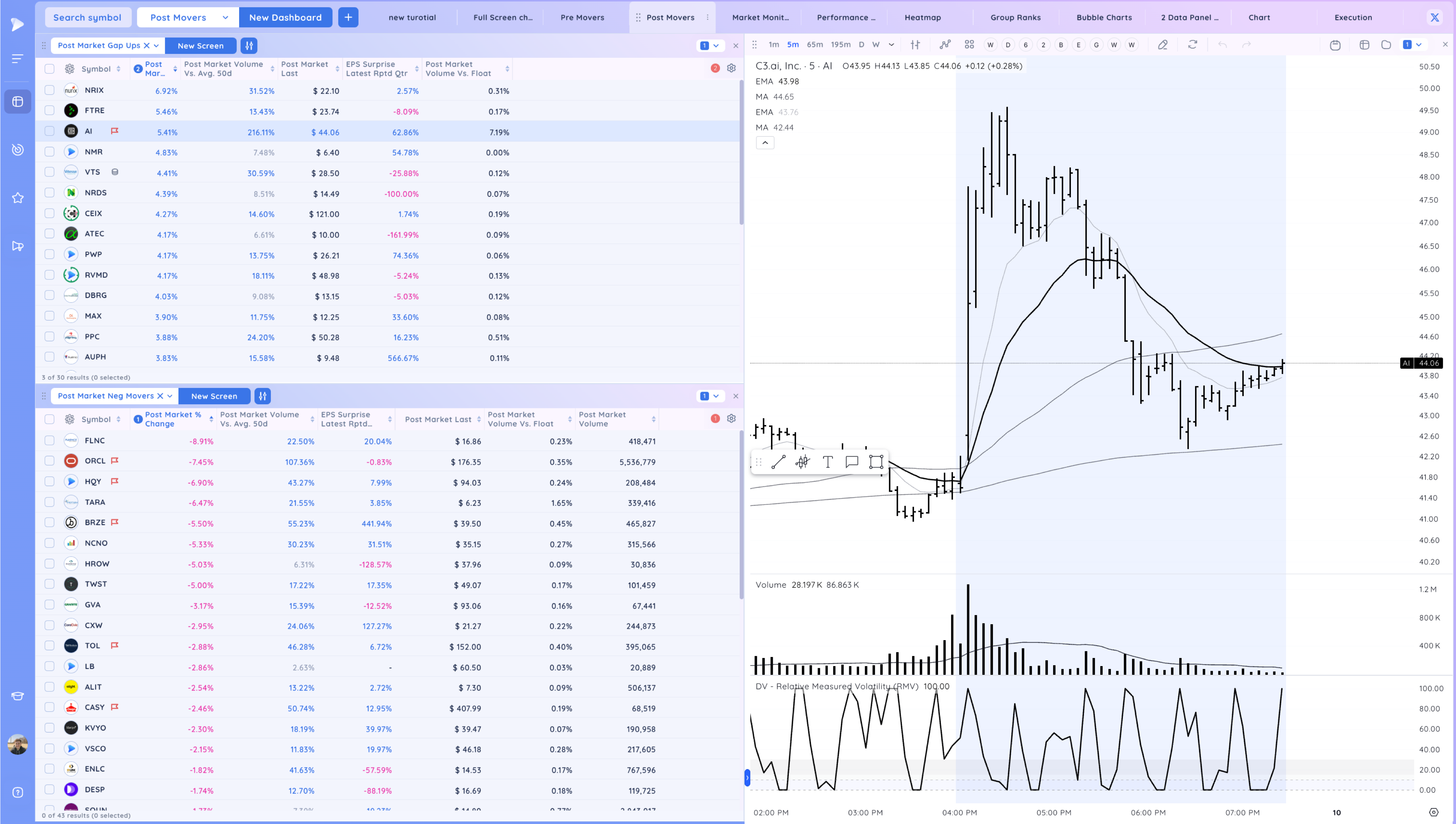1456x824 pixels.
Task: Select the TARA row checkbox
Action: [50, 502]
